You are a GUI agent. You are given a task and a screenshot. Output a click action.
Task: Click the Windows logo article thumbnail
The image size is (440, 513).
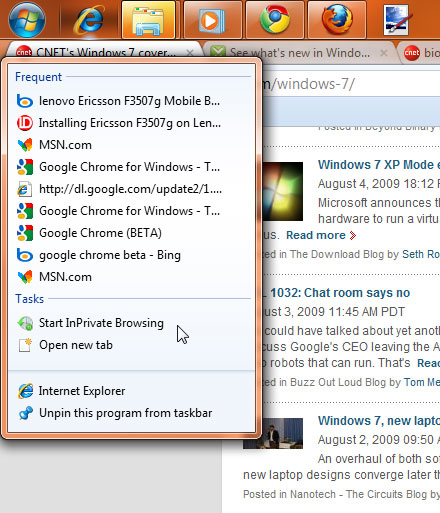tap(283, 191)
